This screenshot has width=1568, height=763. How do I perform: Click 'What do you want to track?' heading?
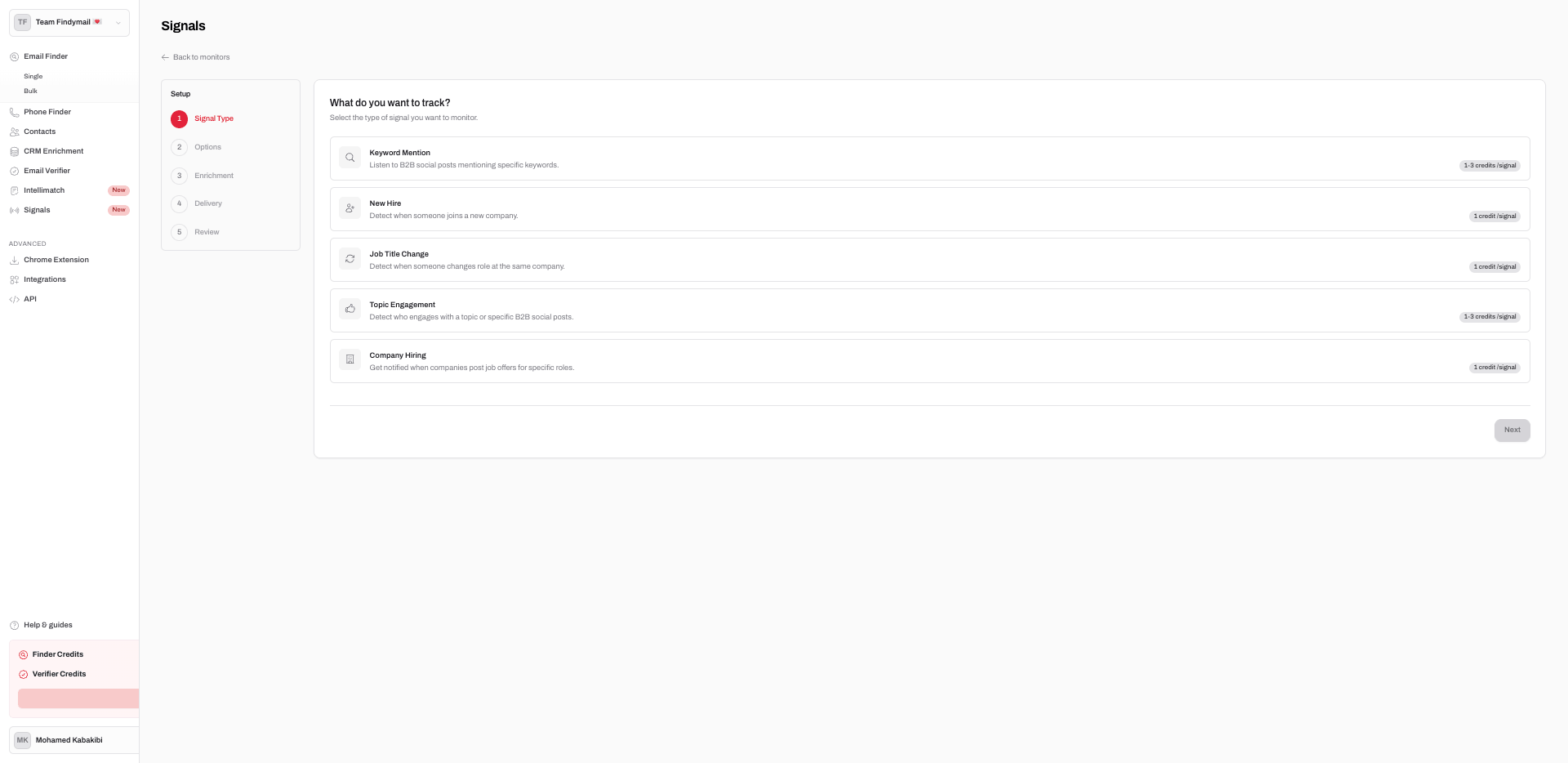coord(390,103)
